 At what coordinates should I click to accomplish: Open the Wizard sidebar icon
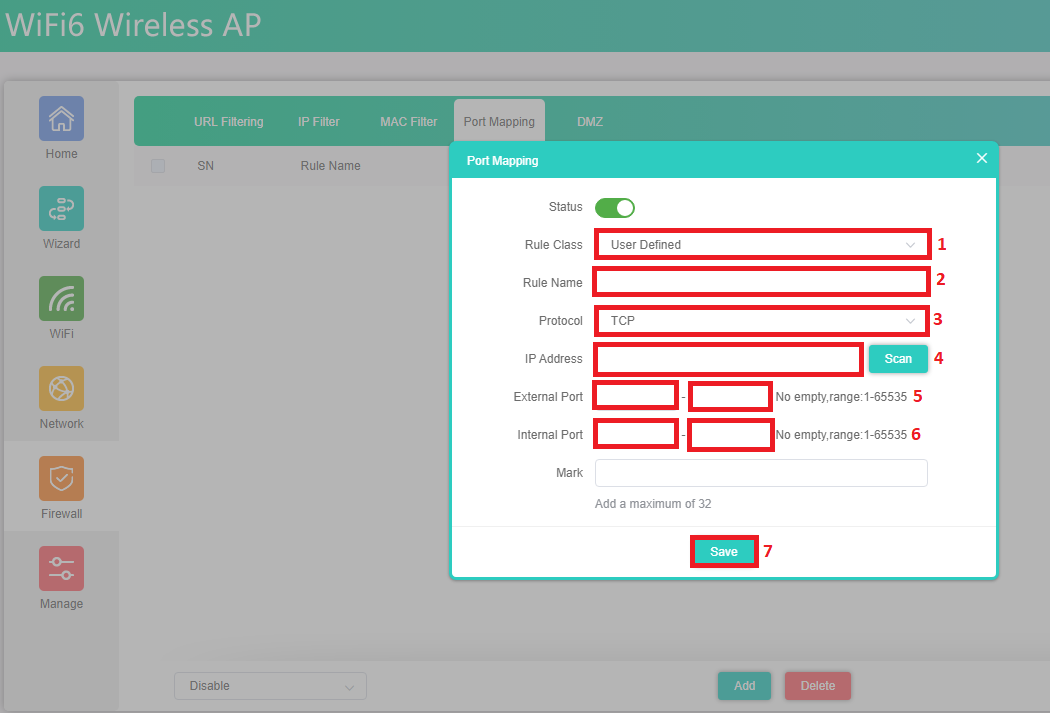click(x=61, y=209)
